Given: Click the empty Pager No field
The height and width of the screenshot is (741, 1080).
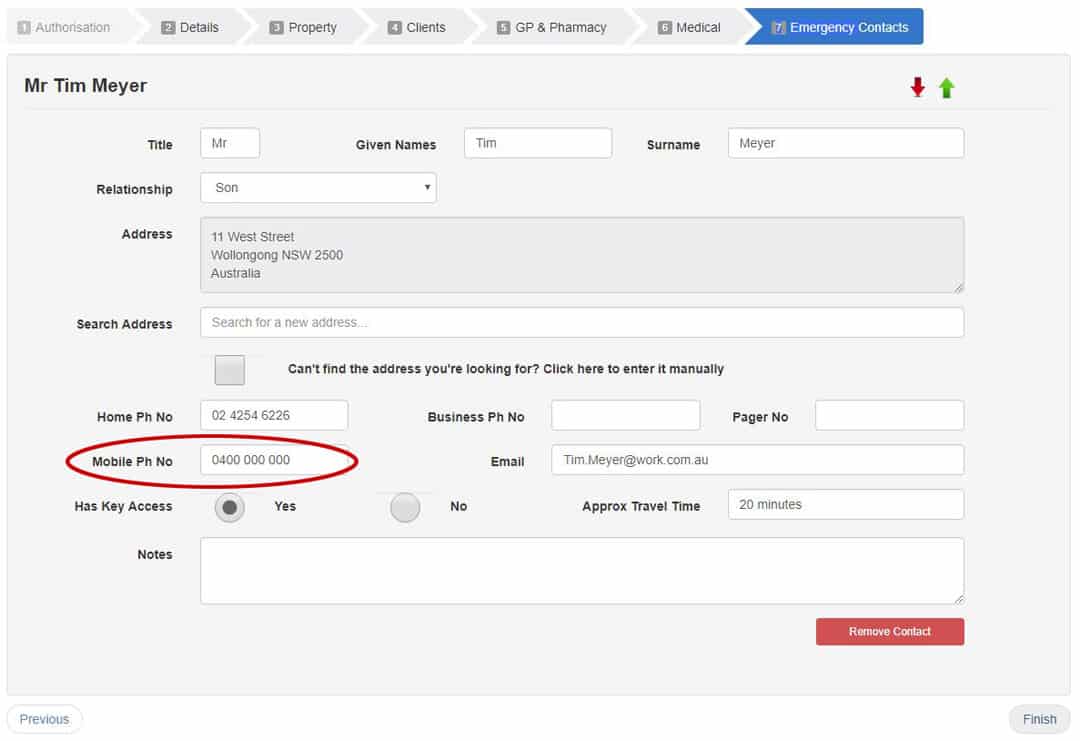Looking at the screenshot, I should (x=889, y=415).
